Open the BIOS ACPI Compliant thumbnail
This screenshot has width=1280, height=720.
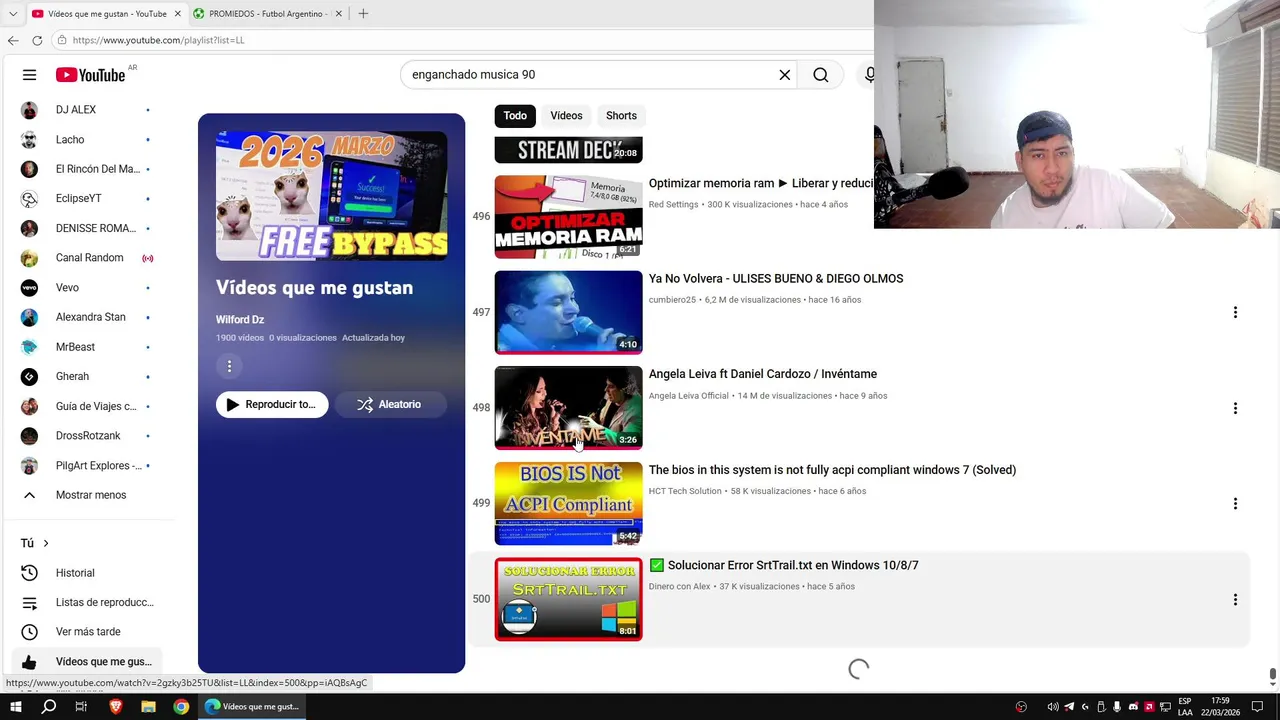click(x=568, y=503)
